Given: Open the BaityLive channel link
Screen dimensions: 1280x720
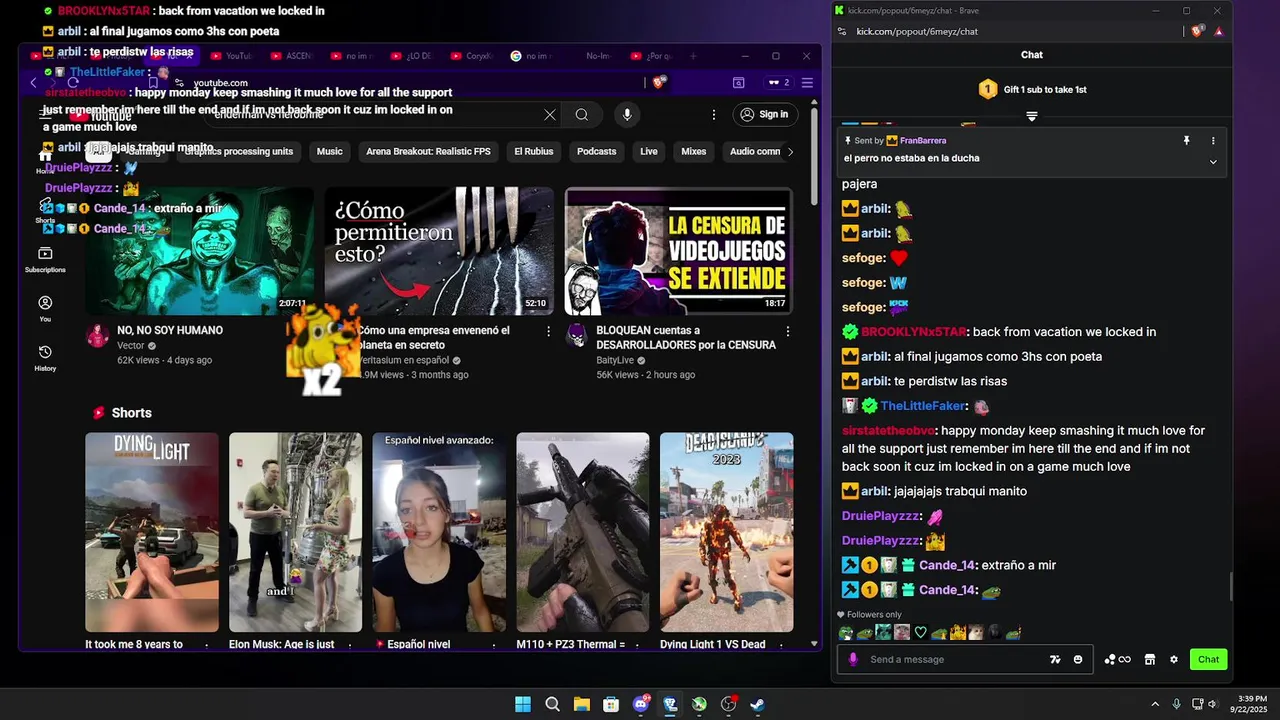Looking at the screenshot, I should coord(614,360).
